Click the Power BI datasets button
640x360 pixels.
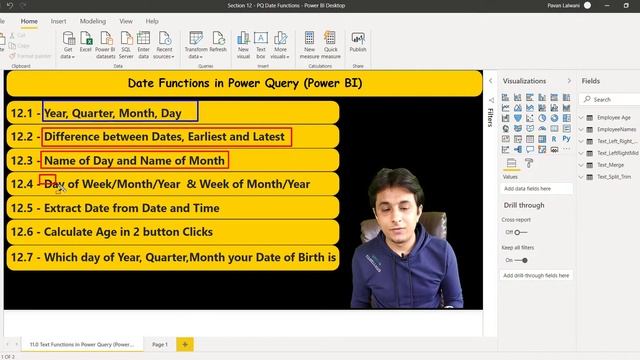point(105,45)
